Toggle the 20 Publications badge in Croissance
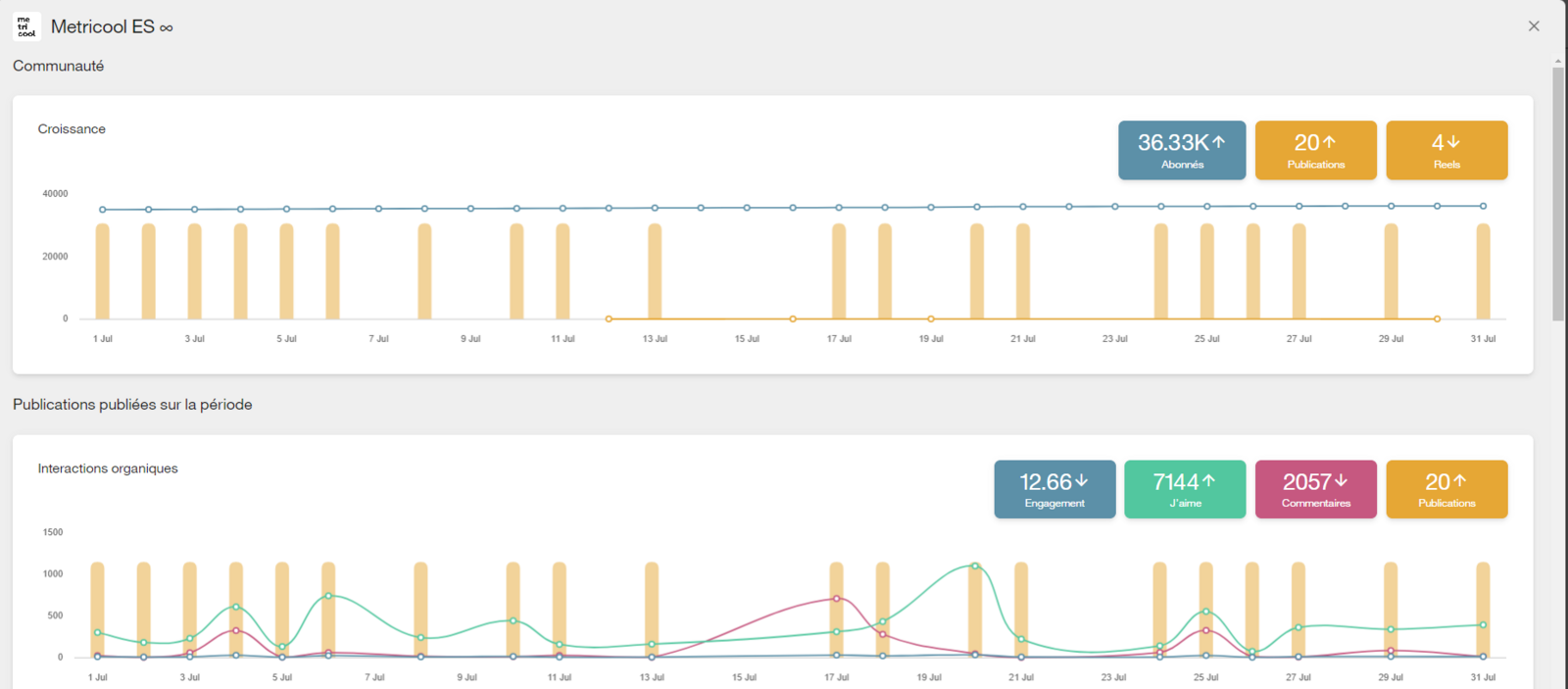The width and height of the screenshot is (1568, 689). tap(1315, 150)
